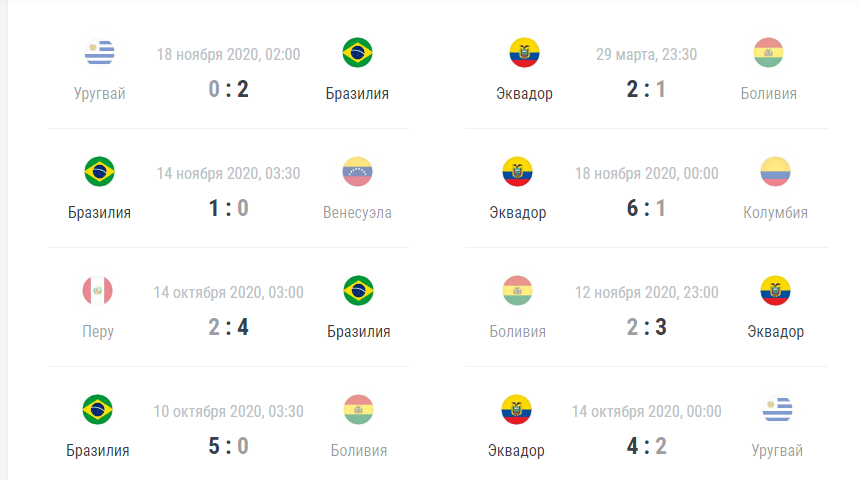Click Colombia flag icon above Колумбия
The image size is (860, 480).
(776, 172)
